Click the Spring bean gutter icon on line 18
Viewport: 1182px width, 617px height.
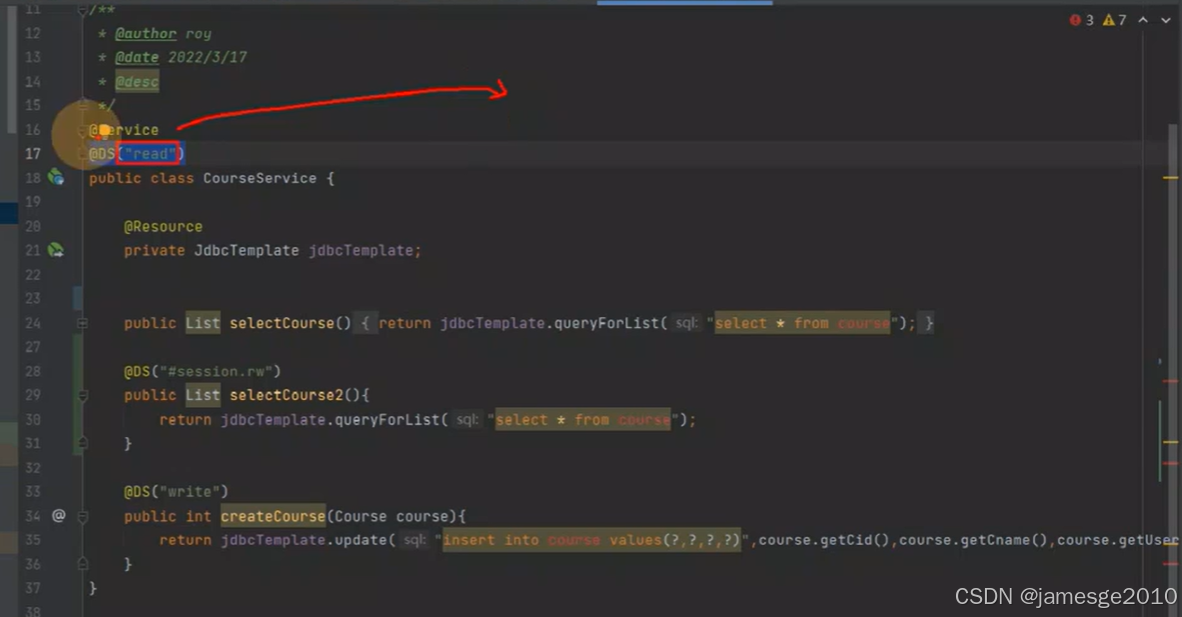click(x=56, y=178)
